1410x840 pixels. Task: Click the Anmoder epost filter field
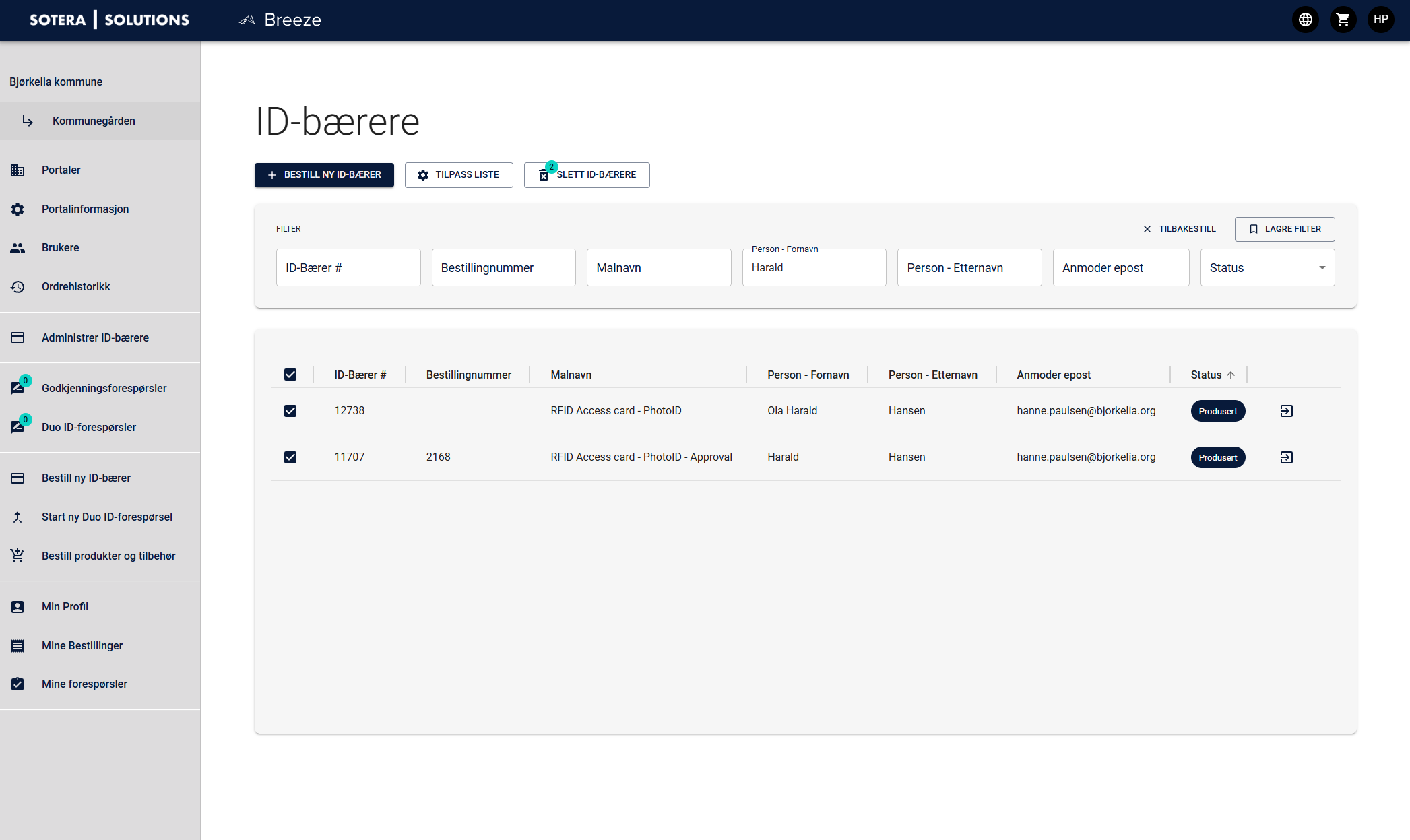pyautogui.click(x=1121, y=267)
